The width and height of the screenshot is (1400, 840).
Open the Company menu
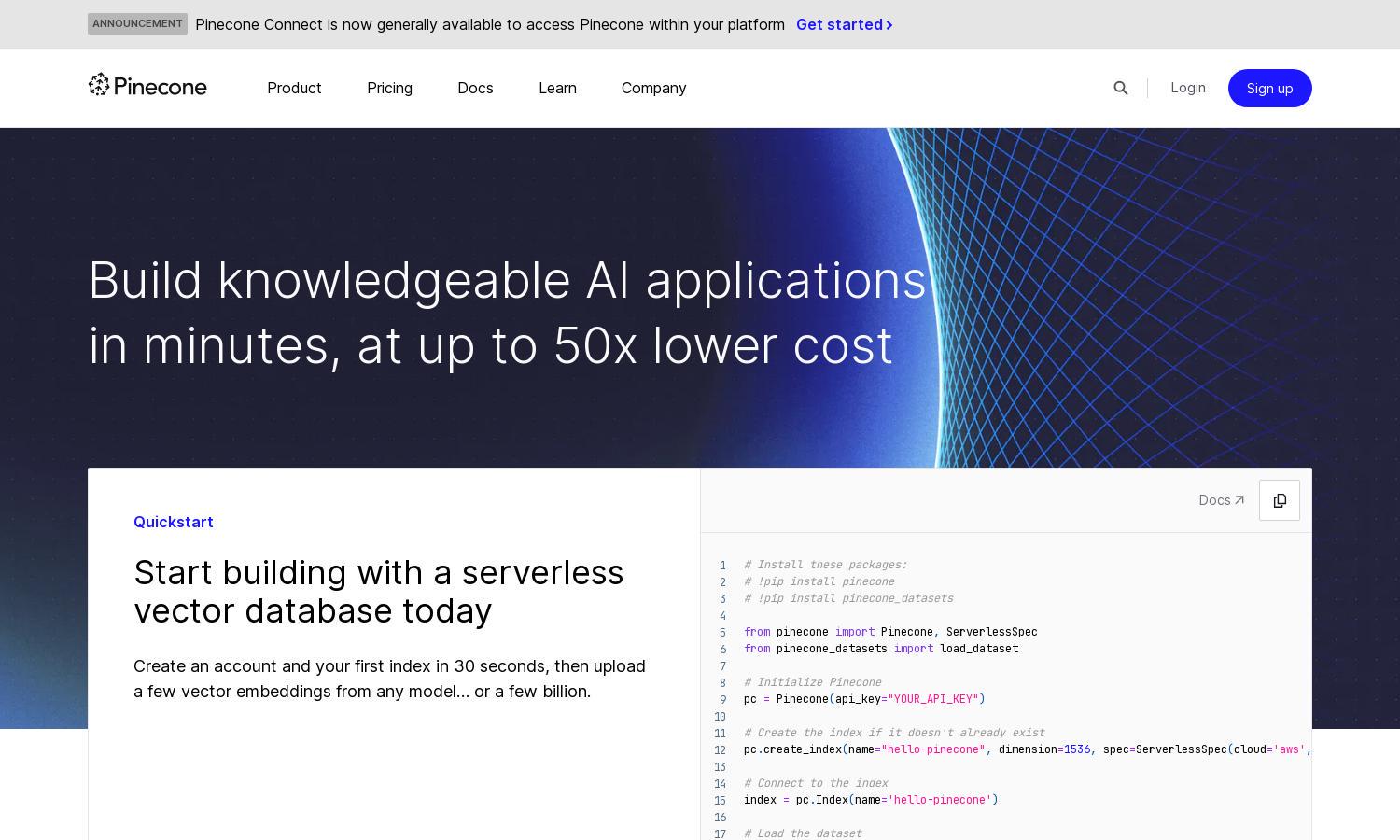point(653,88)
